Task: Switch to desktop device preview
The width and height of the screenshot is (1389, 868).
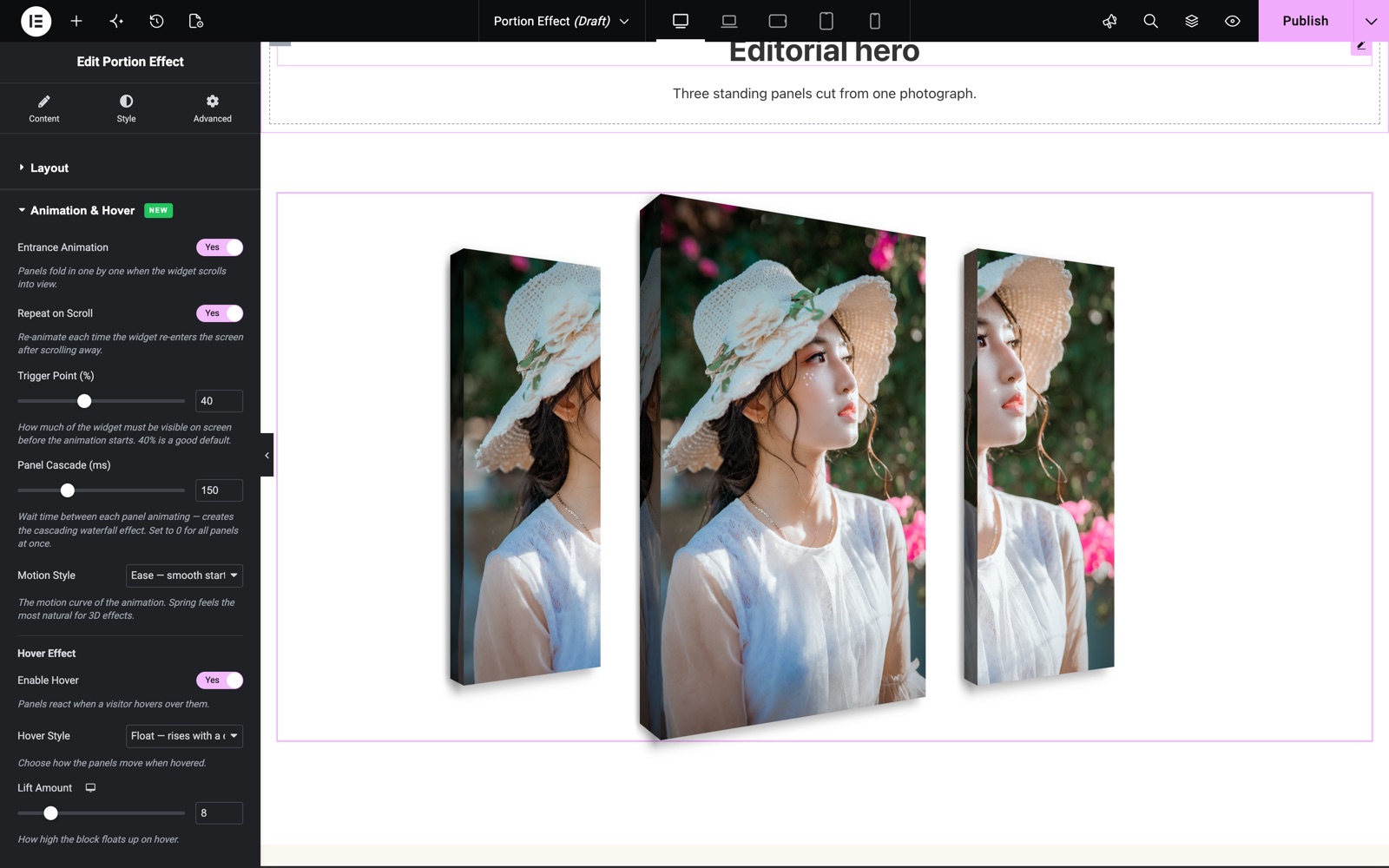Action: [x=681, y=21]
